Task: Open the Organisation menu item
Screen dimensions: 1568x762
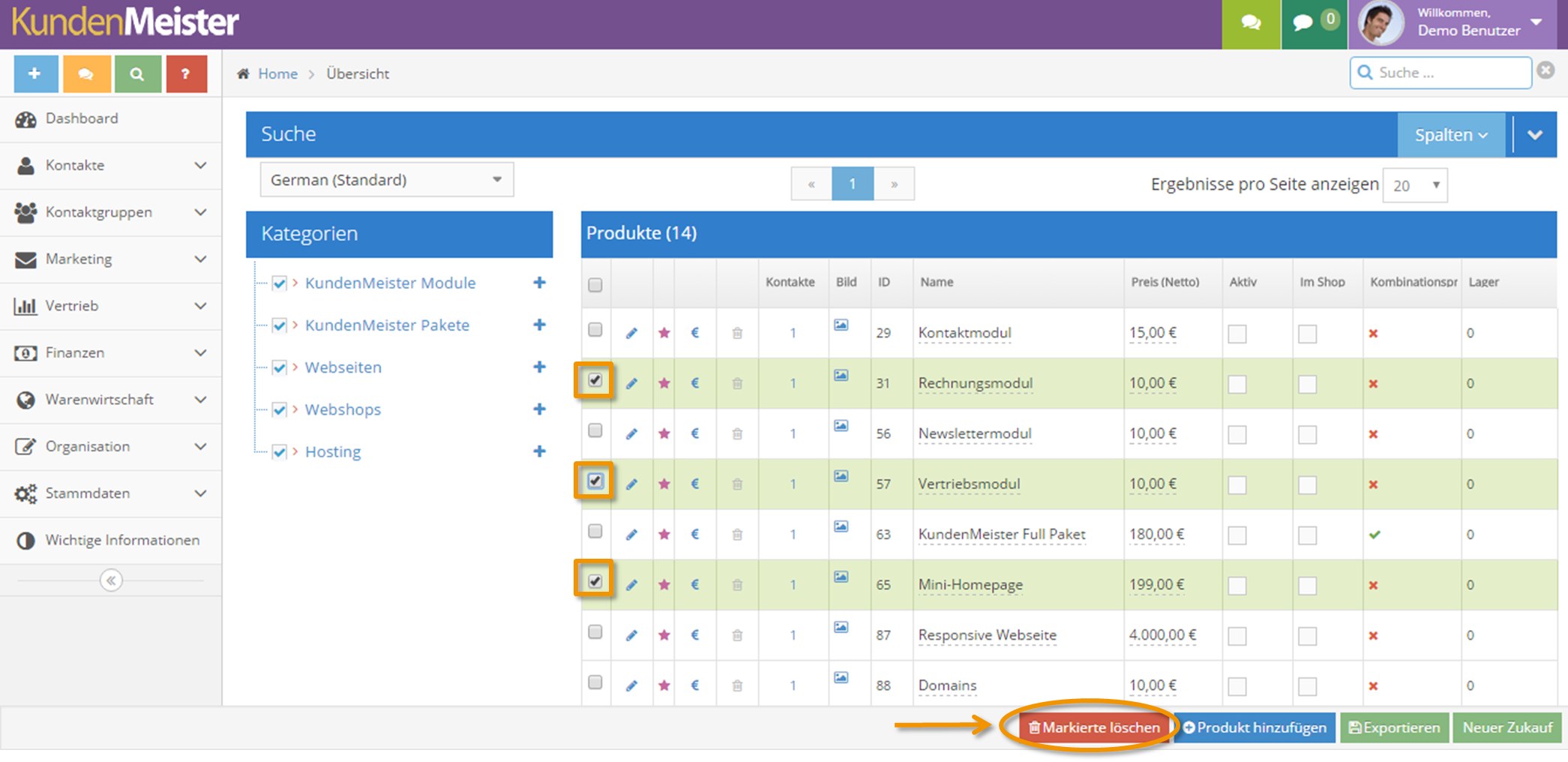Action: [x=111, y=446]
